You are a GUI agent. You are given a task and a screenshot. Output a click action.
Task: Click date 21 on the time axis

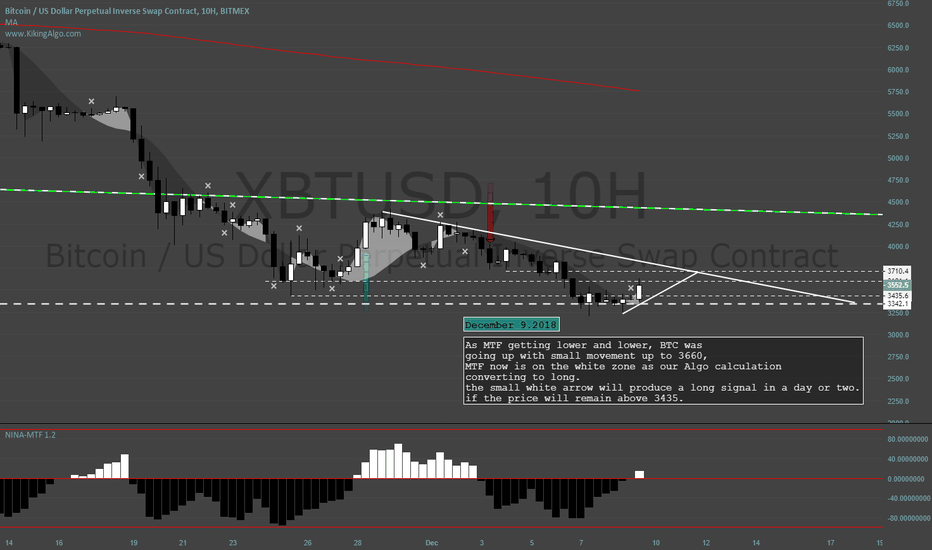click(x=182, y=542)
